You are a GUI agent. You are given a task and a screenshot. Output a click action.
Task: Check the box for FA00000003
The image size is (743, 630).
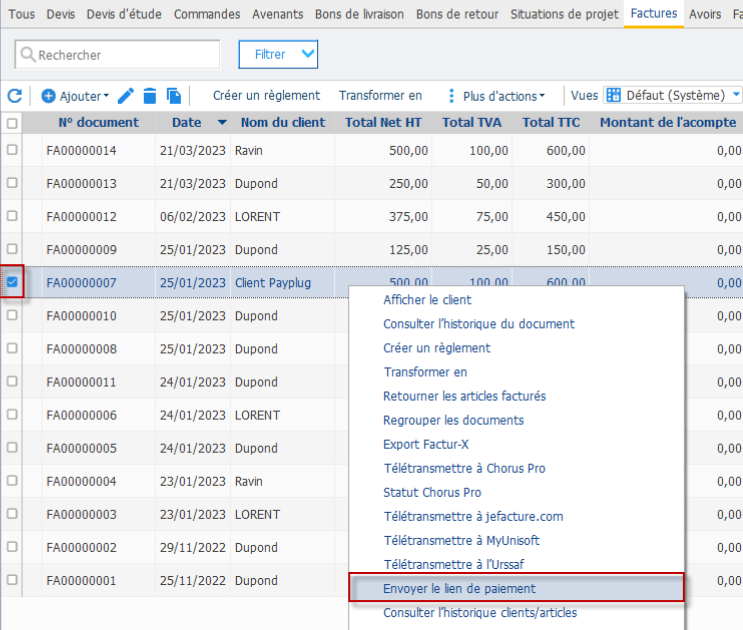tap(12, 514)
